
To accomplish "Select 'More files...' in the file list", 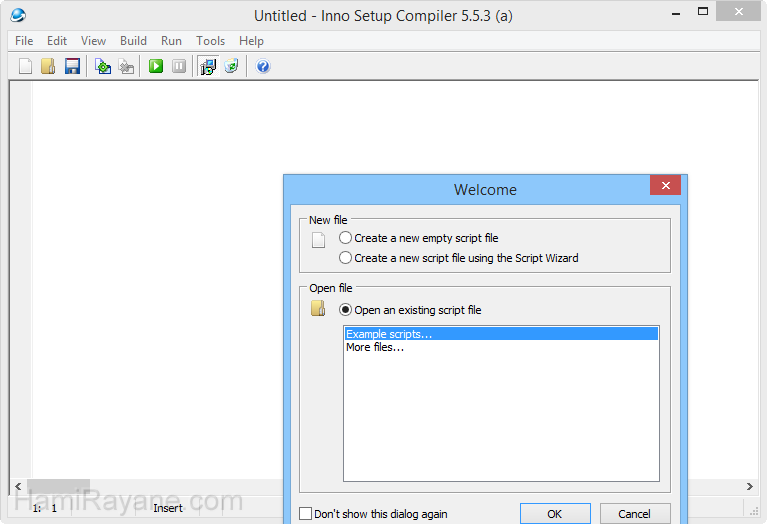I will tap(501, 347).
